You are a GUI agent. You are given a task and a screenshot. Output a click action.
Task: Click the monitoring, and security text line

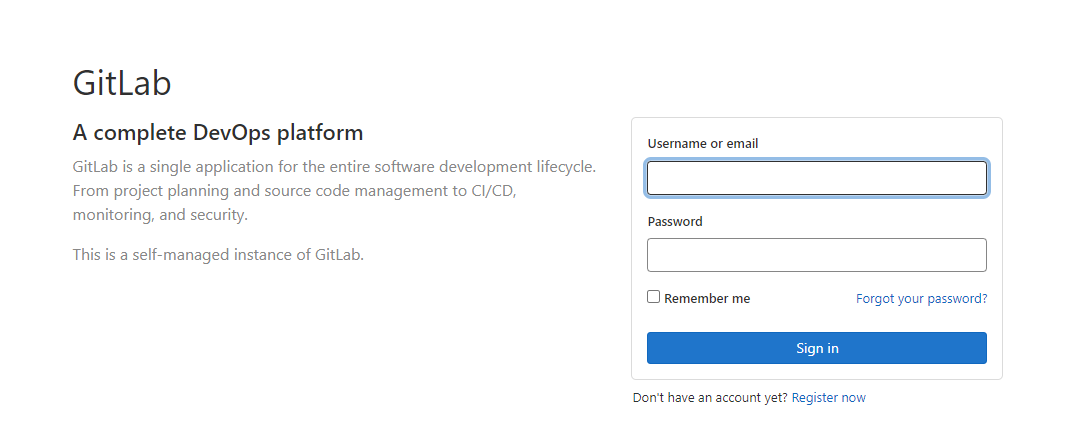click(160, 215)
